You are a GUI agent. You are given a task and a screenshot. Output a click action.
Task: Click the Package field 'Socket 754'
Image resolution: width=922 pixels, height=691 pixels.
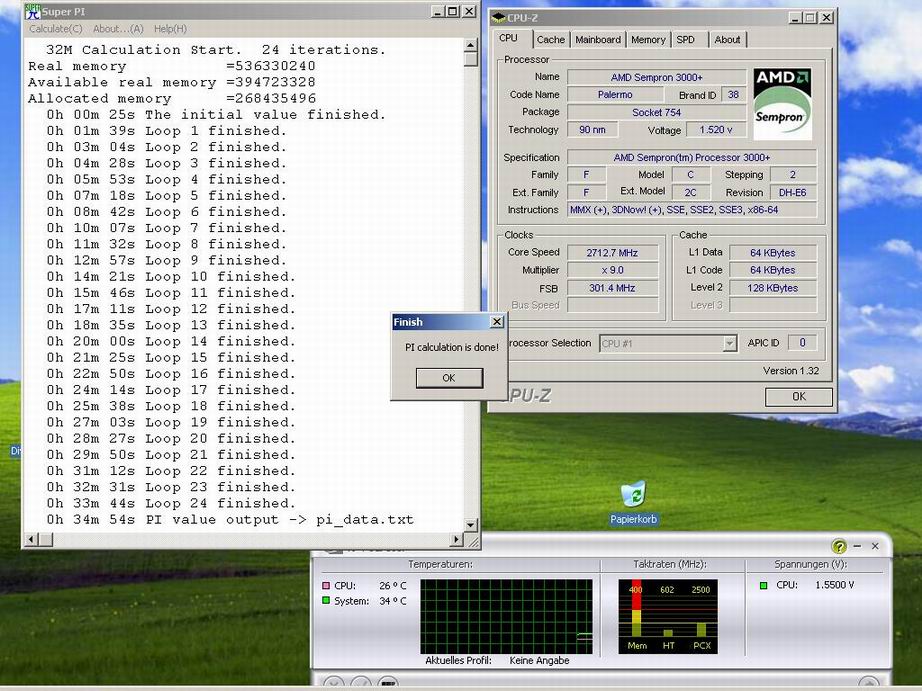point(656,112)
